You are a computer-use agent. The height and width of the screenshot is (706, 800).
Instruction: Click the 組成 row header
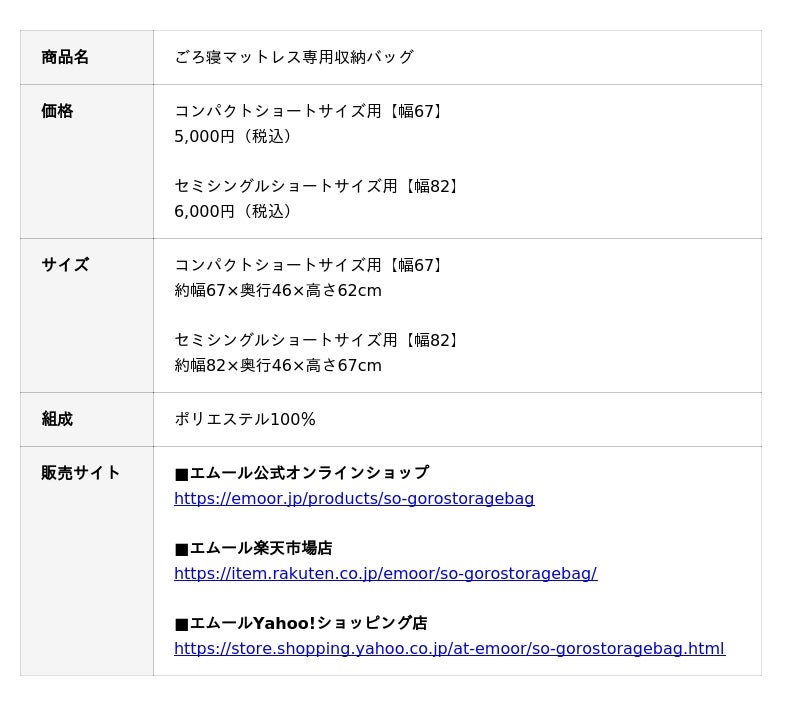[x=57, y=419]
